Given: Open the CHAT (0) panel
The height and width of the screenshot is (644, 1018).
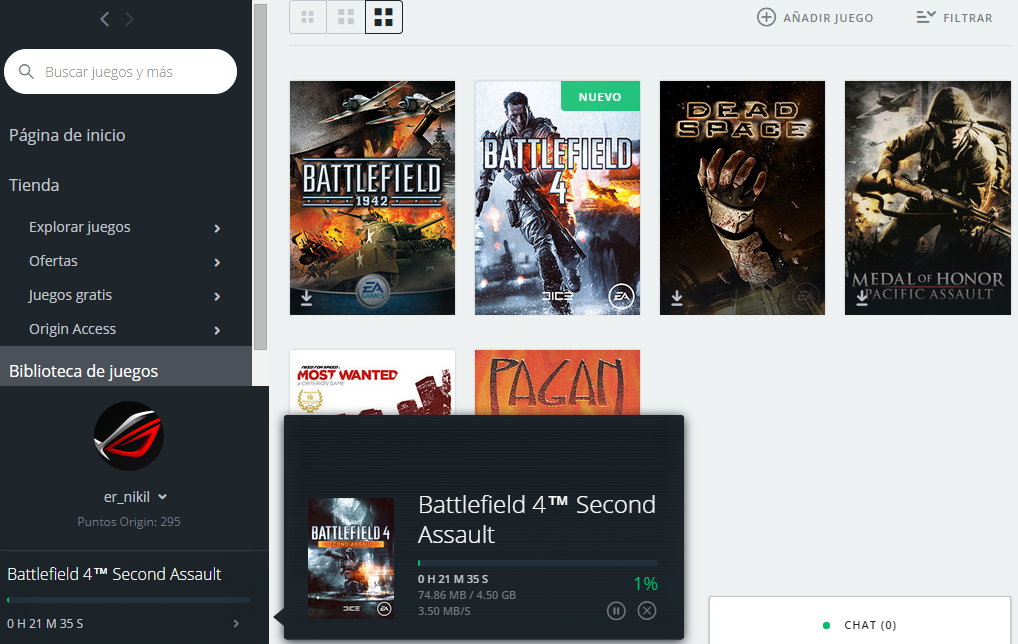Looking at the screenshot, I should (x=860, y=621).
